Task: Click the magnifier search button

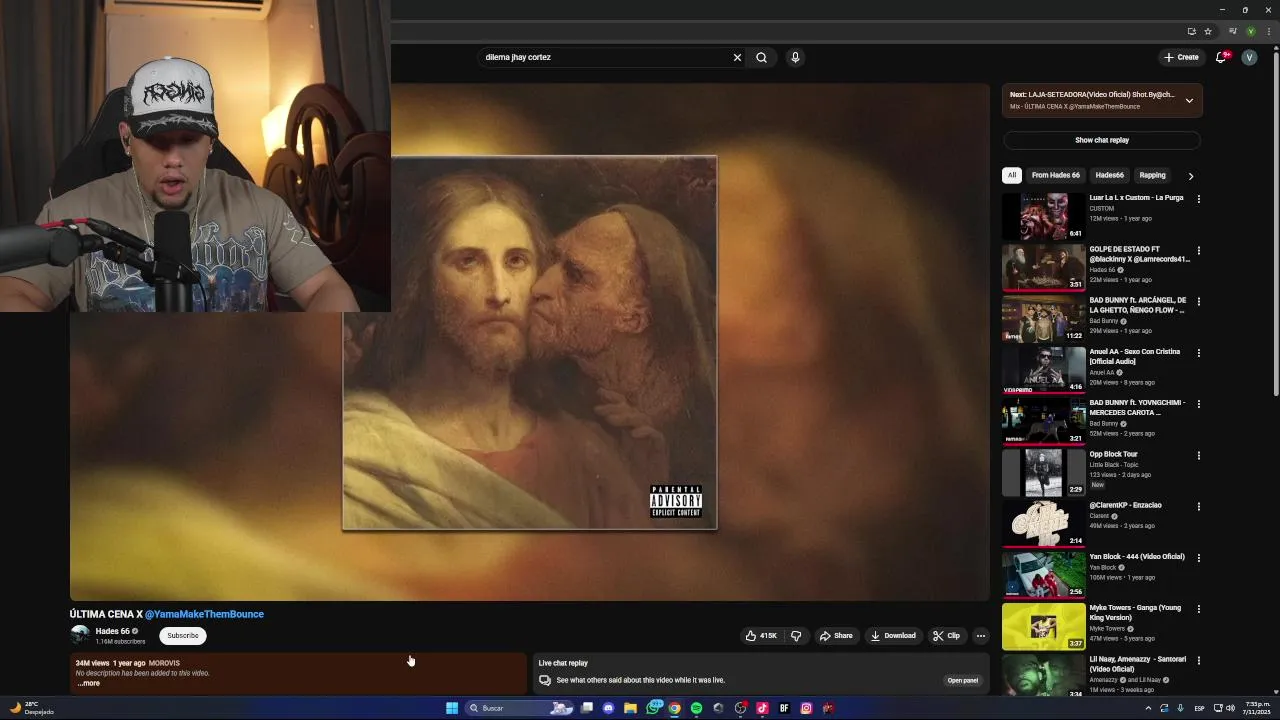Action: point(761,57)
